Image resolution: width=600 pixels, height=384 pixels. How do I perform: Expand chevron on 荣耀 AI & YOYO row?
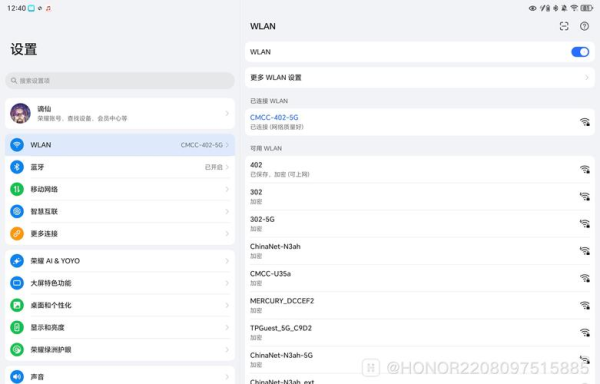coord(227,261)
